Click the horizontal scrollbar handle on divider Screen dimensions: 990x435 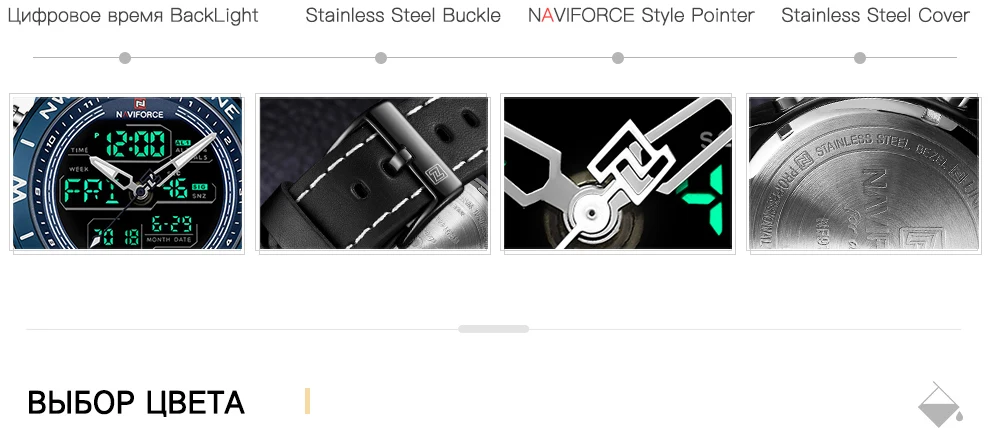pyautogui.click(x=494, y=329)
